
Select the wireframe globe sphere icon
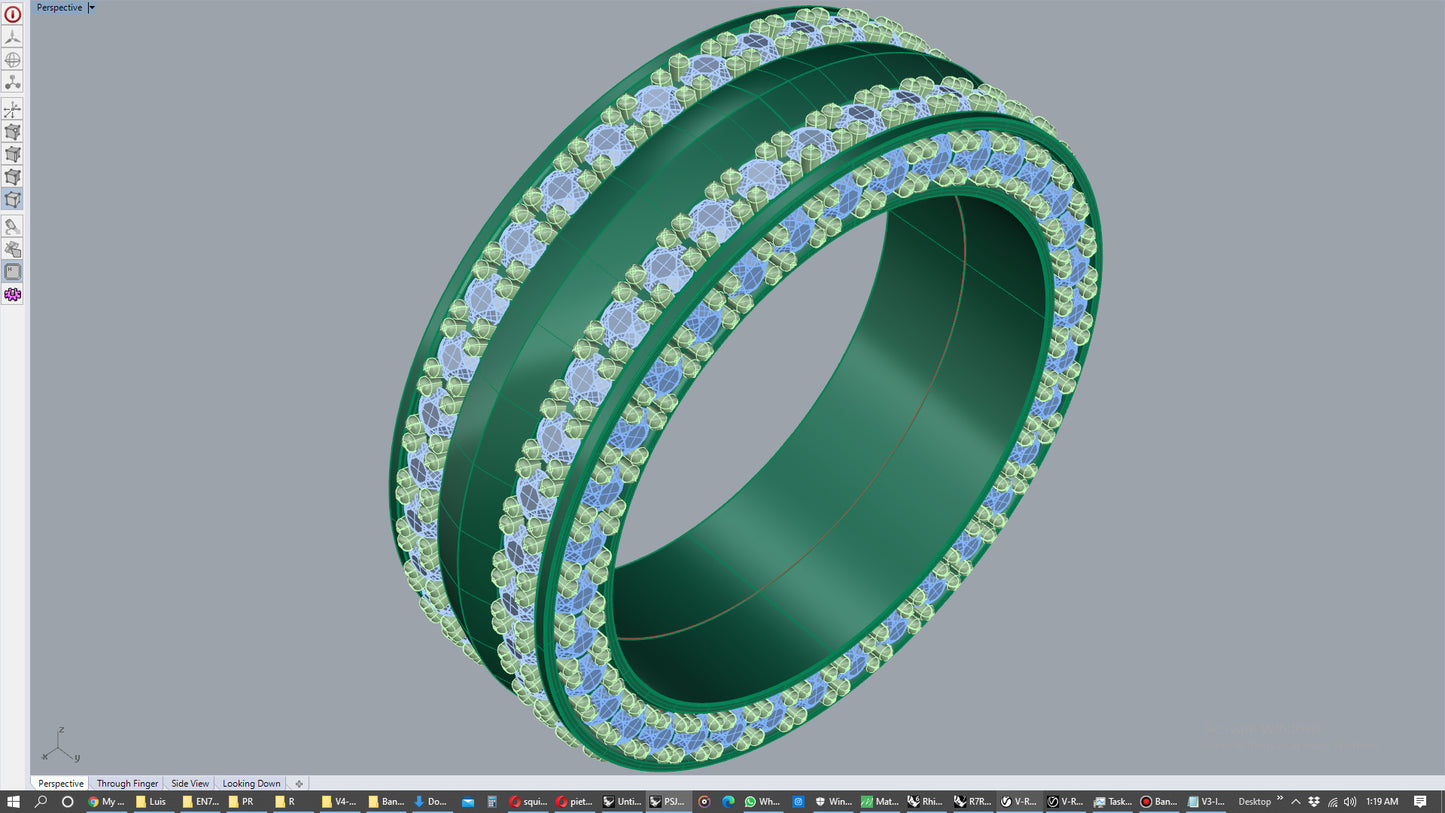(12, 60)
